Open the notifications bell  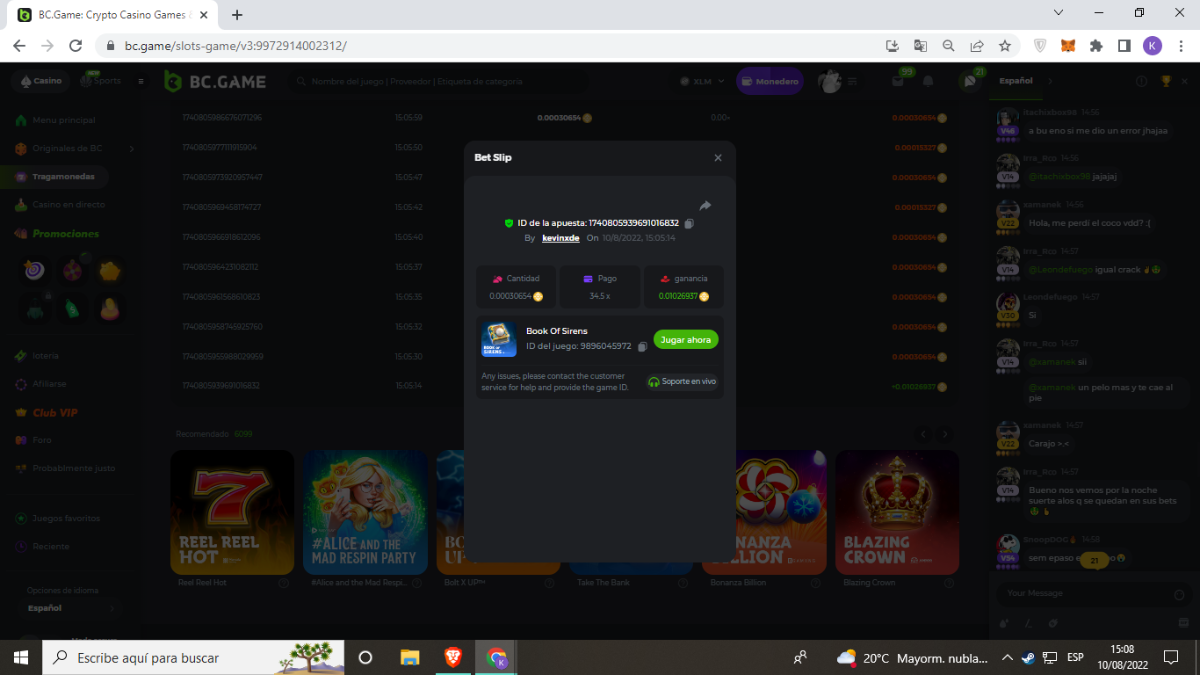(928, 82)
